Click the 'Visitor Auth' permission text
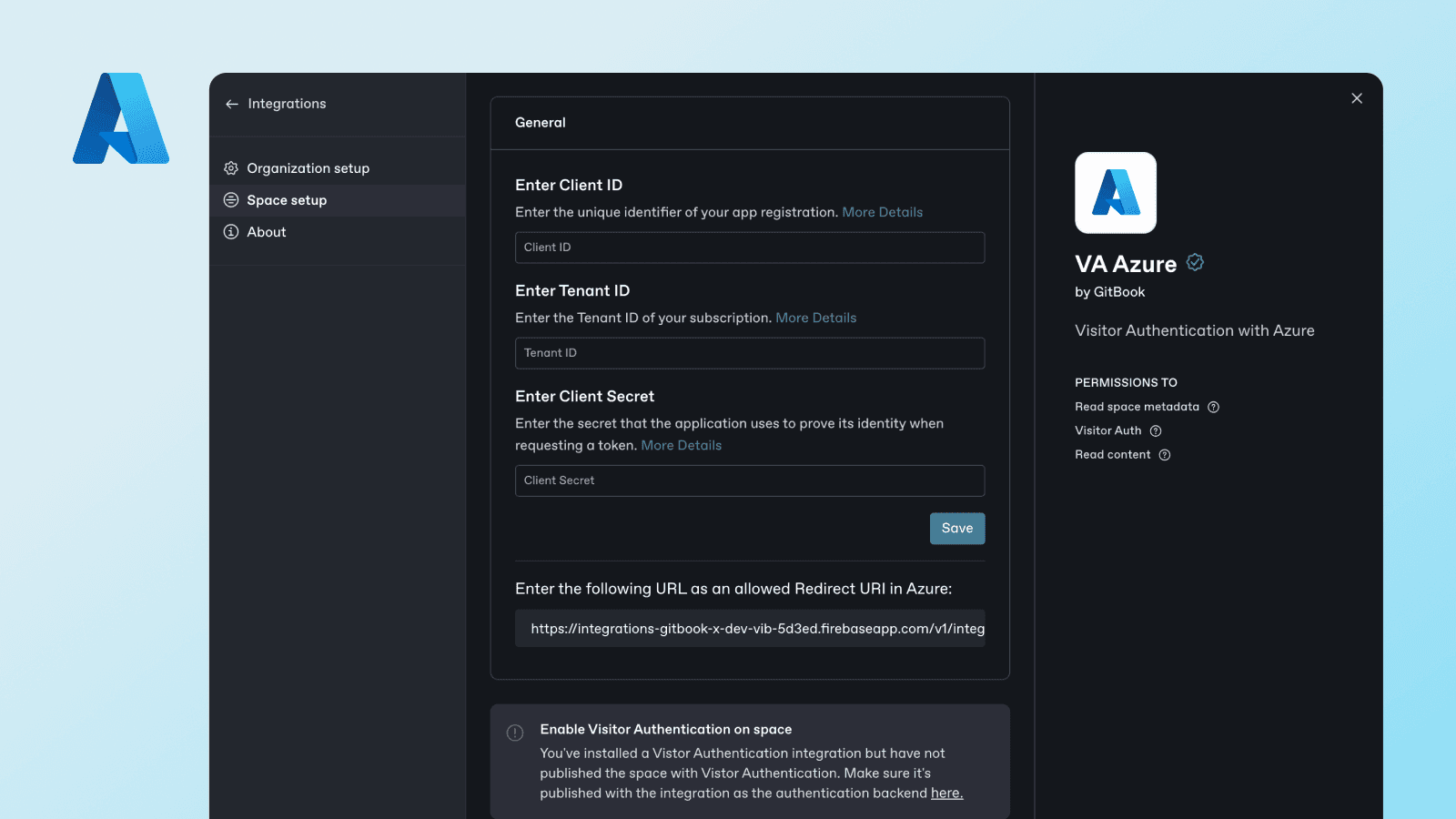1456x819 pixels. coord(1108,430)
